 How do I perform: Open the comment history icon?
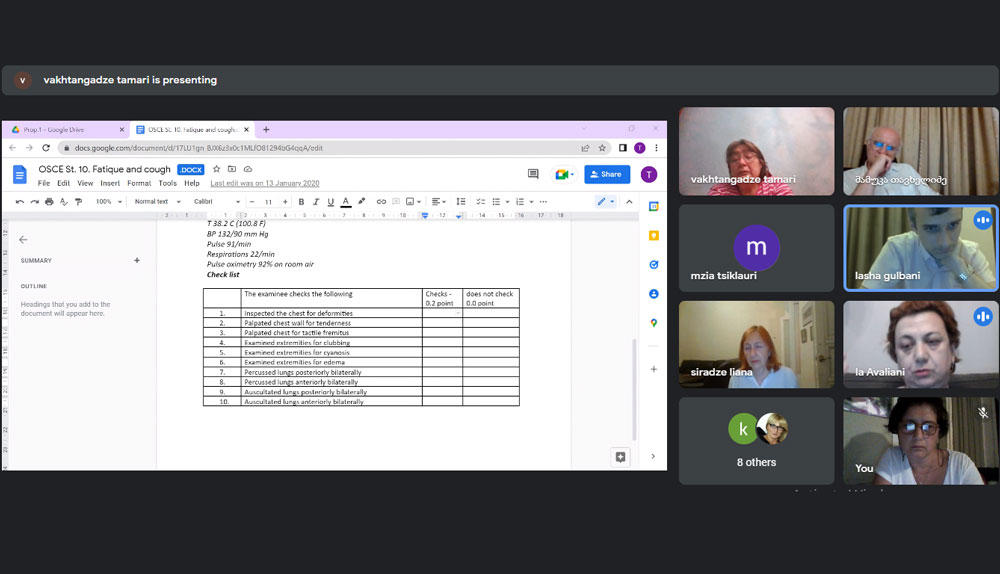pyautogui.click(x=533, y=174)
